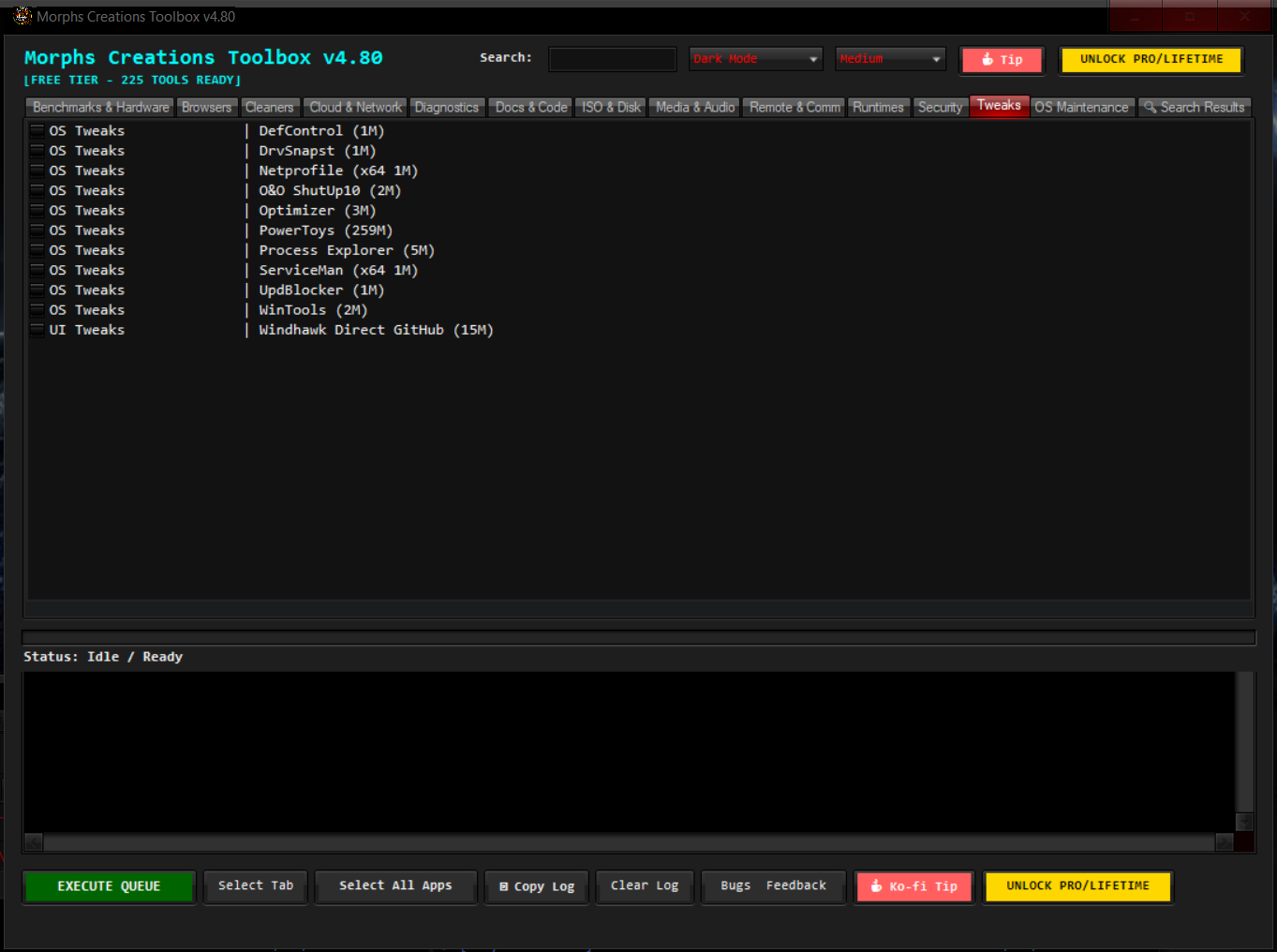Select the Cloud & Network tab
Image resolution: width=1277 pixels, height=952 pixels.
(355, 108)
